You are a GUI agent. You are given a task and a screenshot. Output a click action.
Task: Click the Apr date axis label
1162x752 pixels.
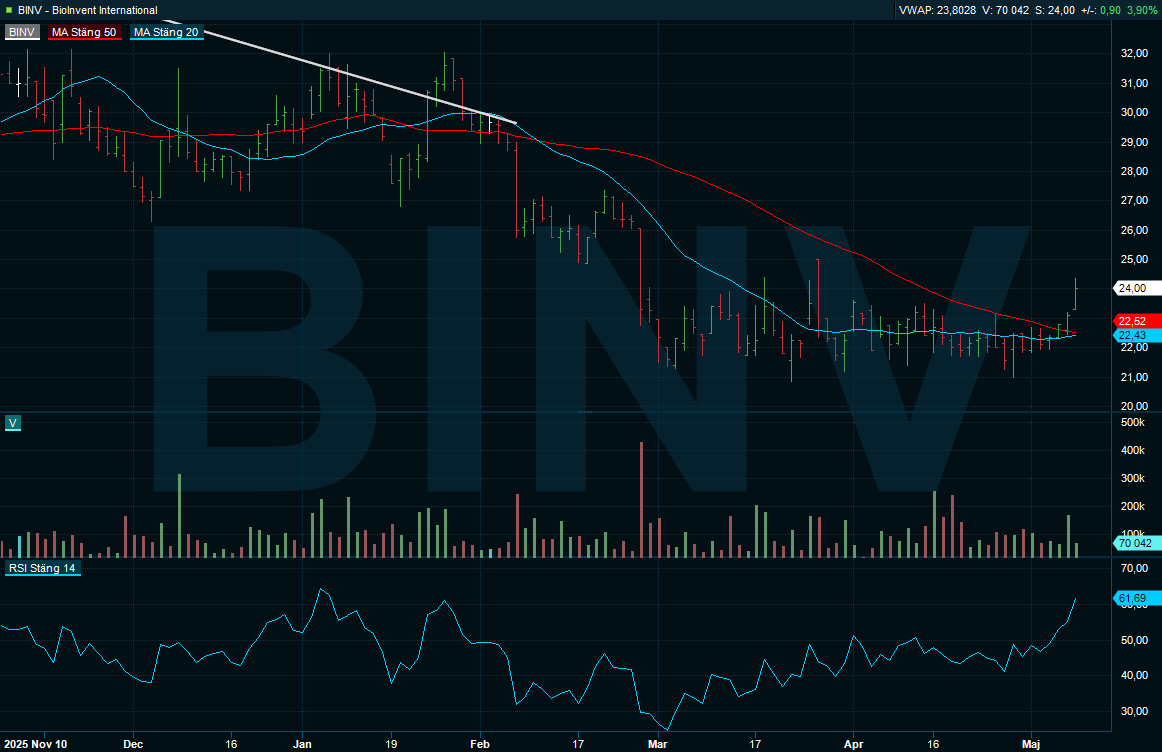point(854,744)
